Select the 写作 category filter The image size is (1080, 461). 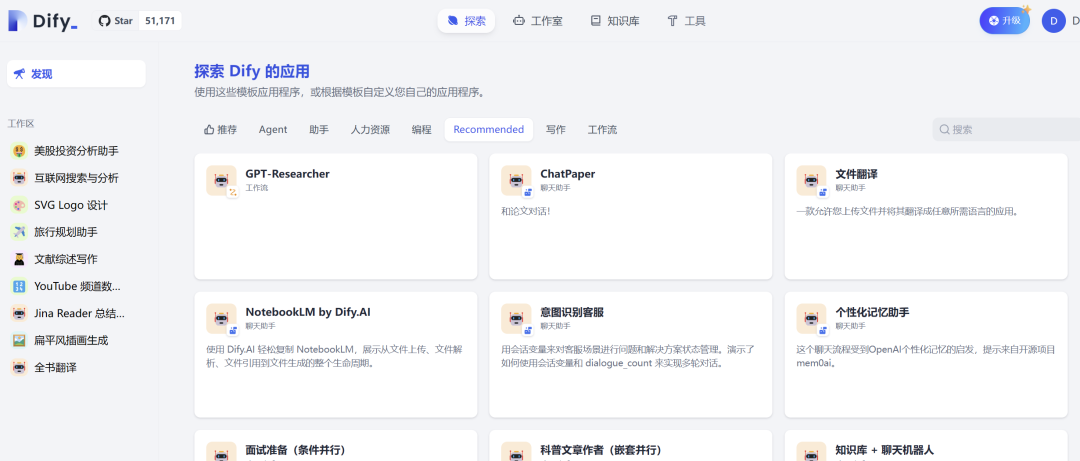pos(556,130)
